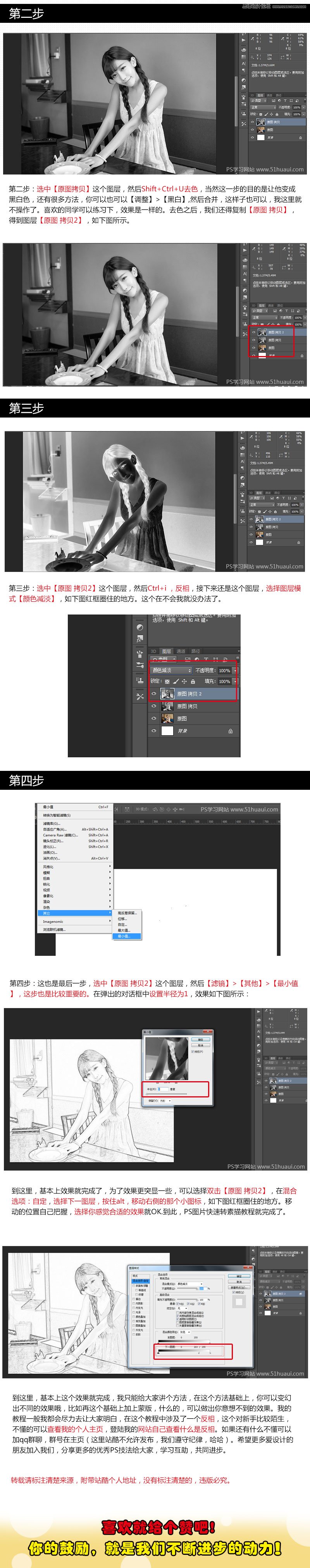The image size is (310, 1568).
Task: Enable 描边 checkbox in the layer style list
Action: (133, 1299)
